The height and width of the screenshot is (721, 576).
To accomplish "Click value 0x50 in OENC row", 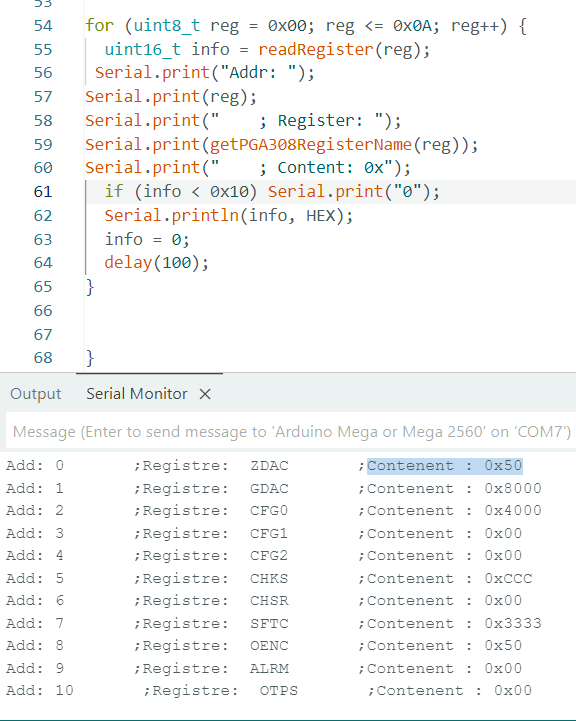I will tap(503, 646).
